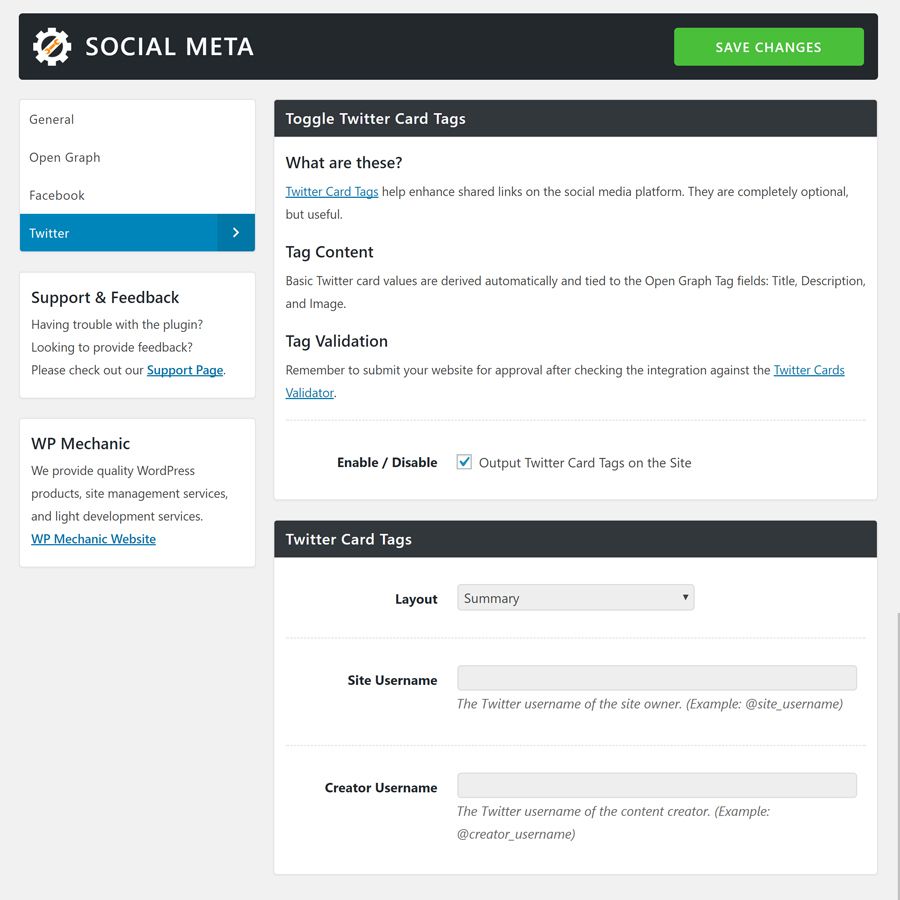
Task: Click the Twitter tab chevron arrow
Action: pos(236,233)
